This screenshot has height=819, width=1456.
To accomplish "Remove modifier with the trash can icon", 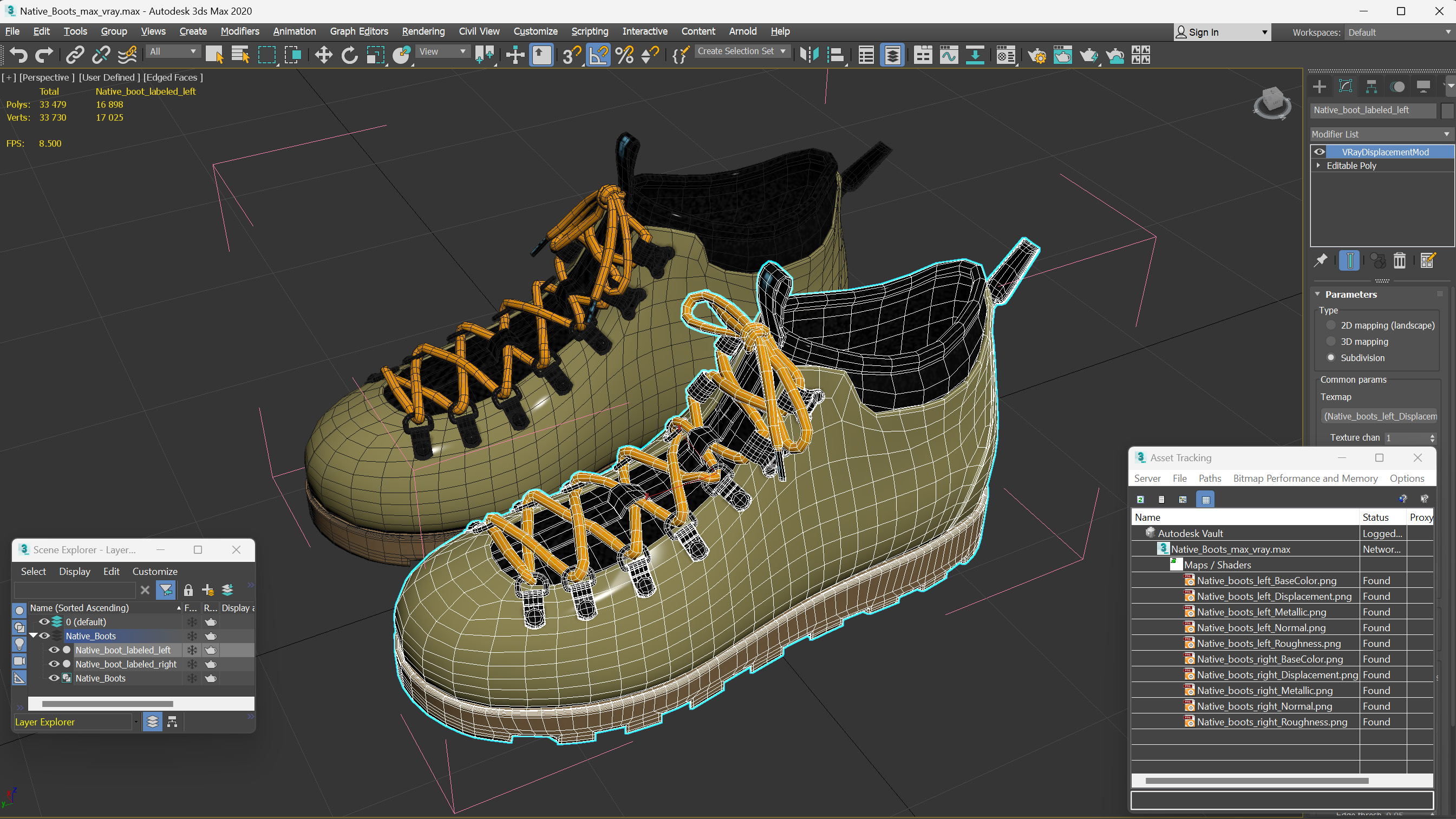I will 1400,260.
